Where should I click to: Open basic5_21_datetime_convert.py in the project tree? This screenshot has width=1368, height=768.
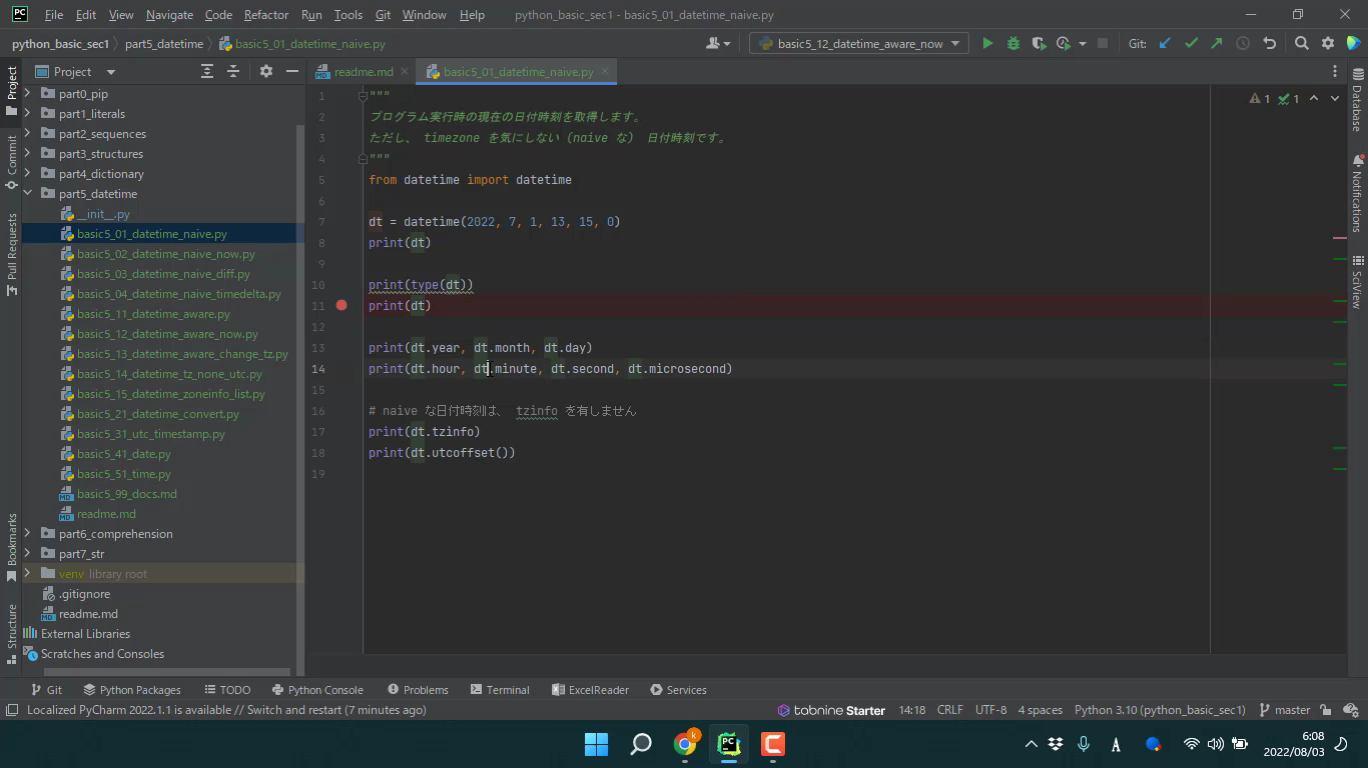[158, 414]
